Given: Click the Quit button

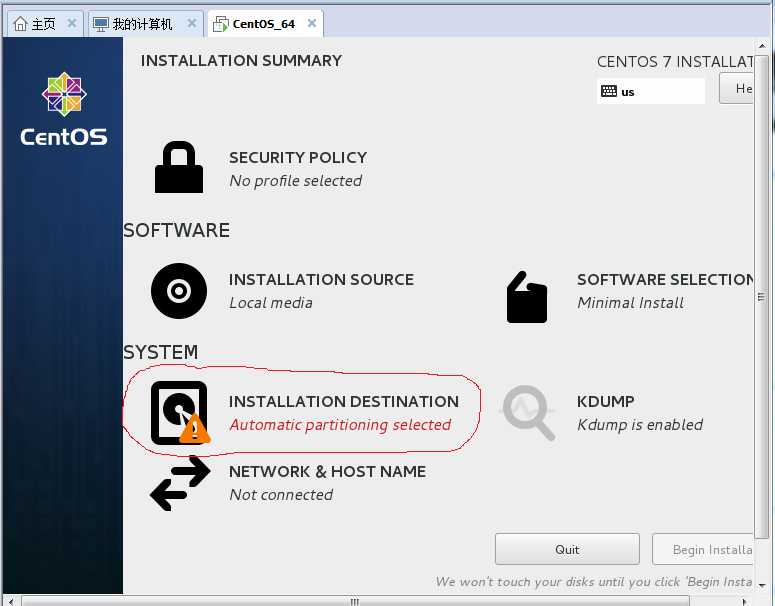Looking at the screenshot, I should pyautogui.click(x=567, y=549).
